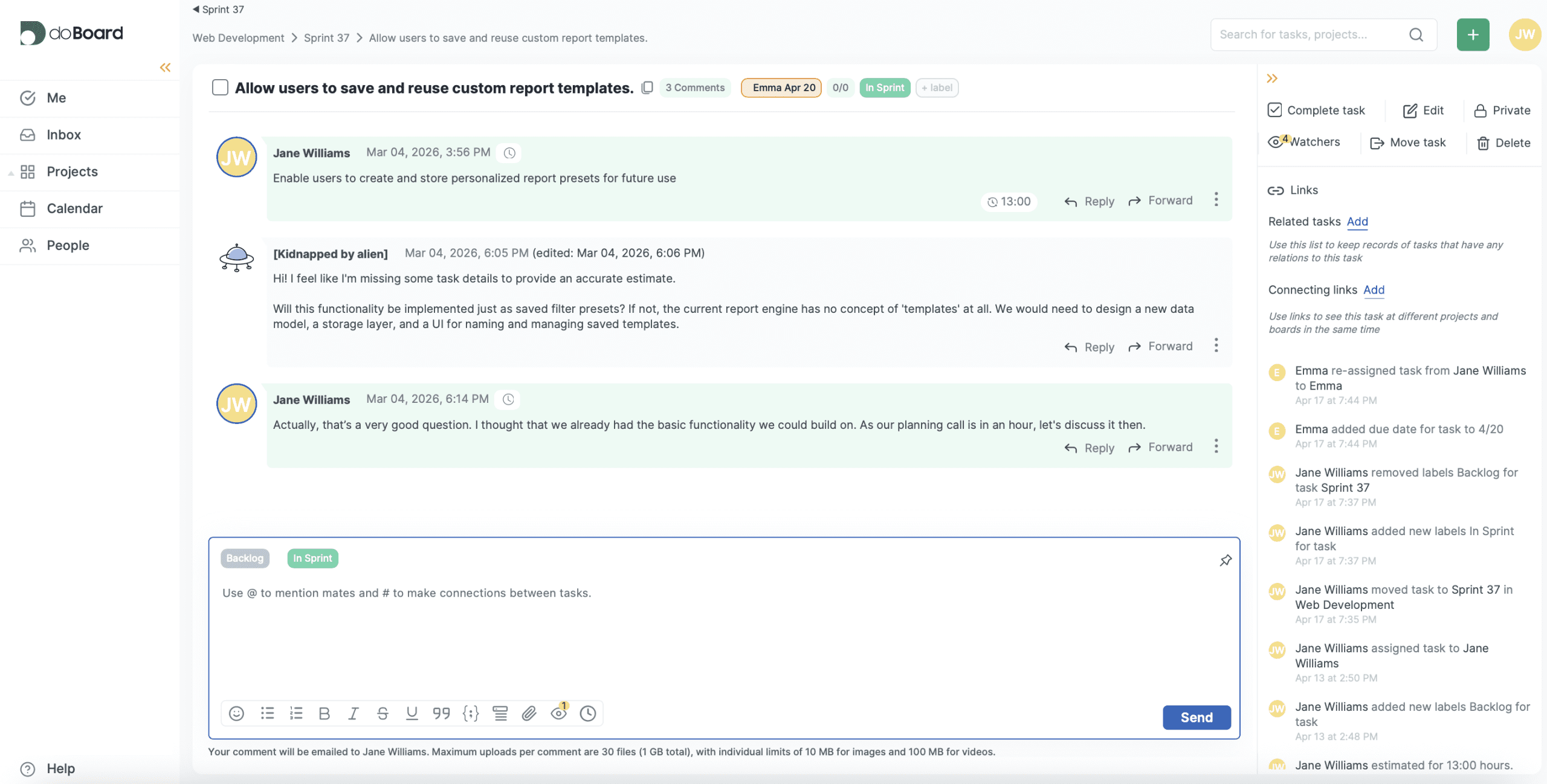Reply to the Kidnapped by alien comment
Screen dimensions: 1547x784
1089,347
